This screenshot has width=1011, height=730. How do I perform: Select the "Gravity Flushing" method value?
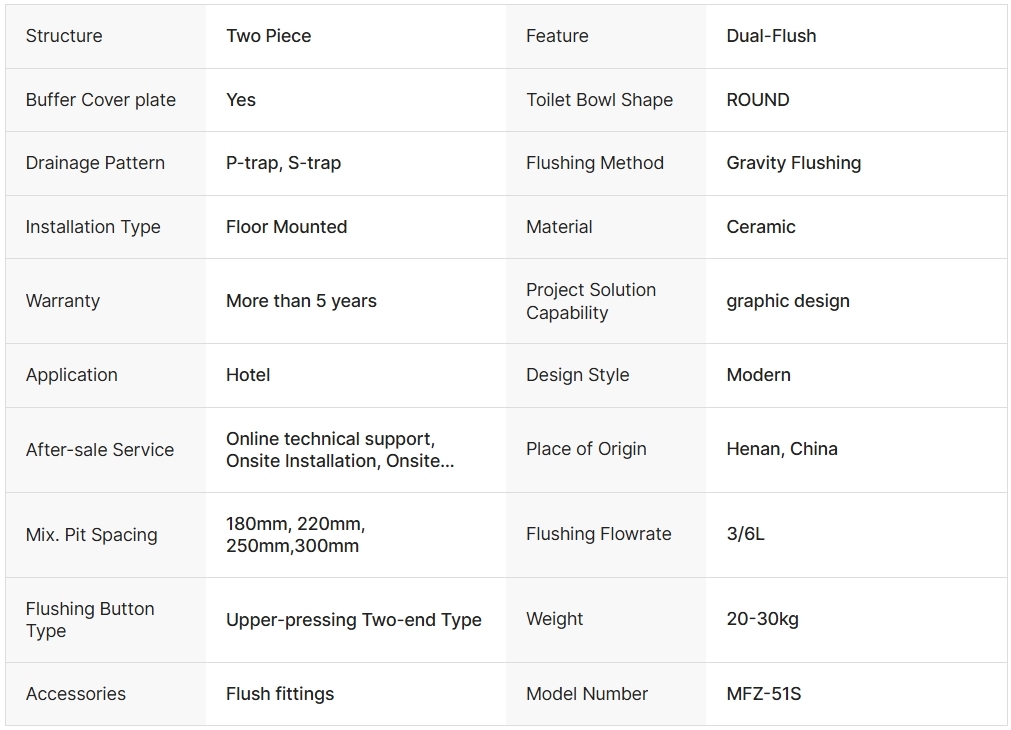[793, 163]
